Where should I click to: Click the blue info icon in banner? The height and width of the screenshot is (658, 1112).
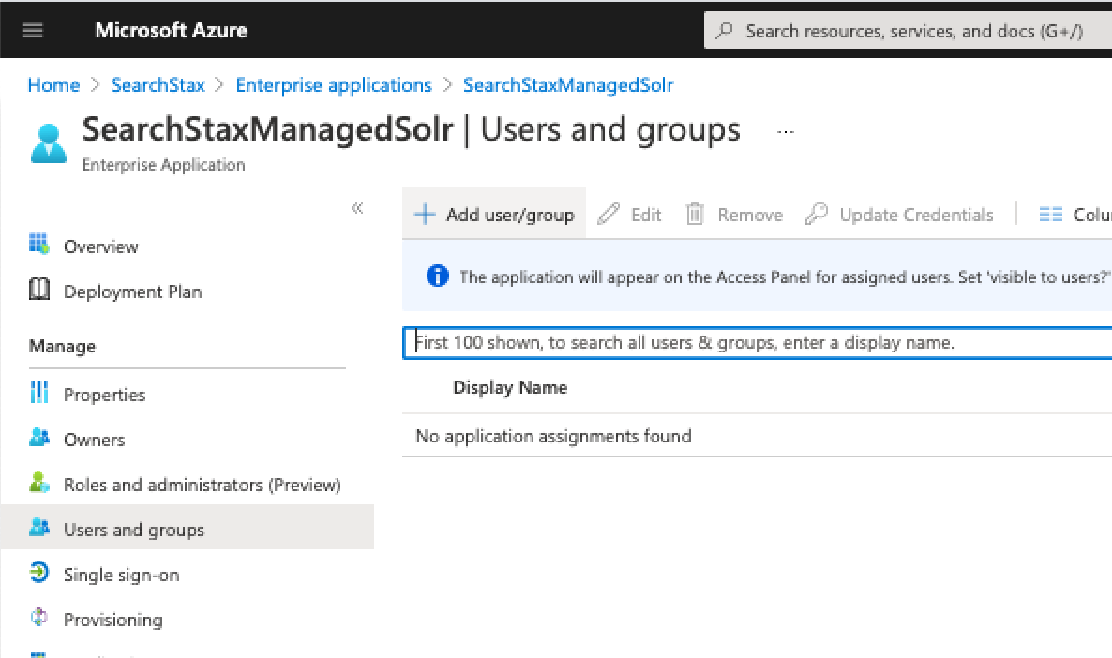coord(438,276)
